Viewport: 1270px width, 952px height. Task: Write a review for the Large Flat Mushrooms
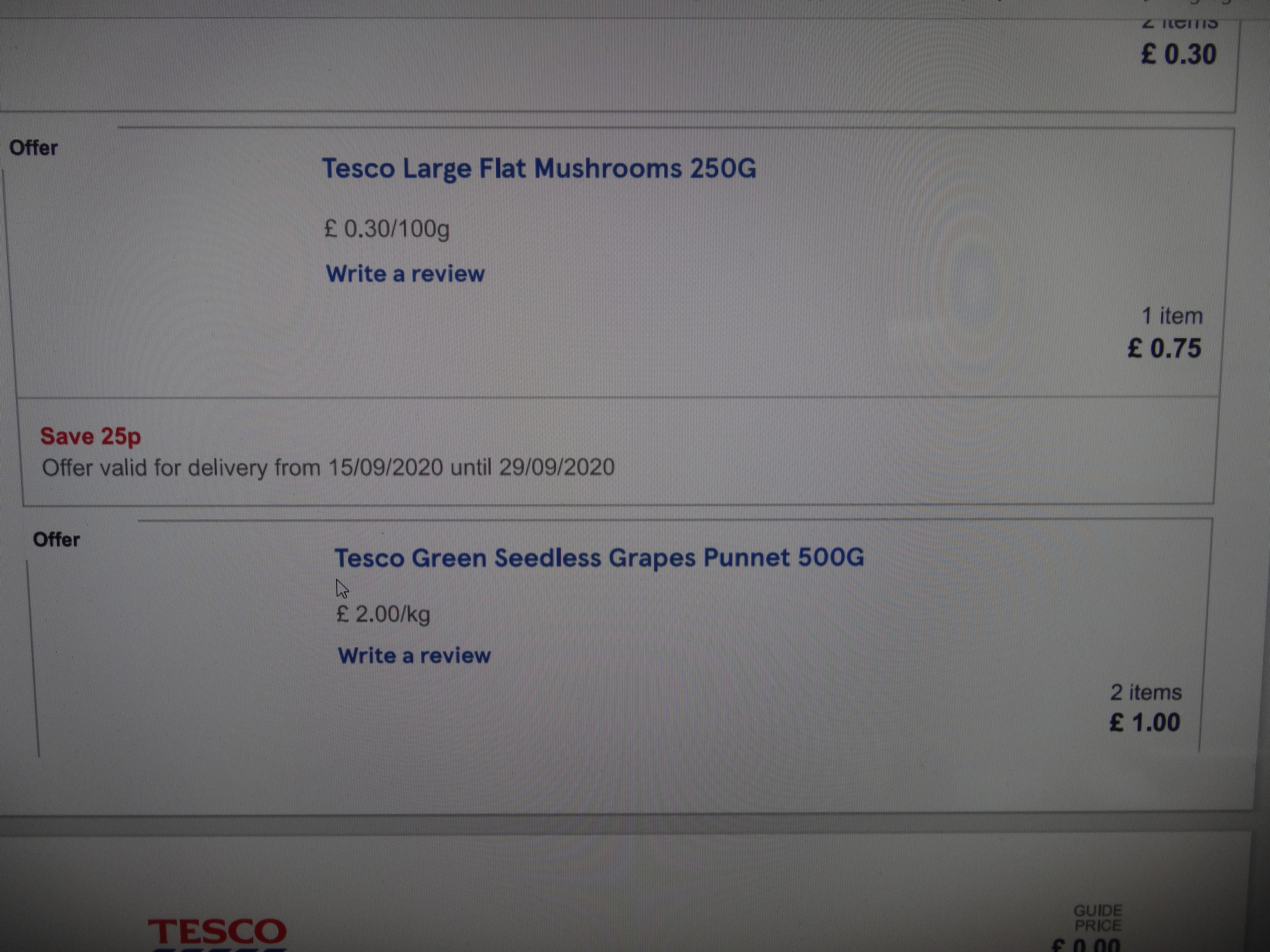(x=405, y=274)
